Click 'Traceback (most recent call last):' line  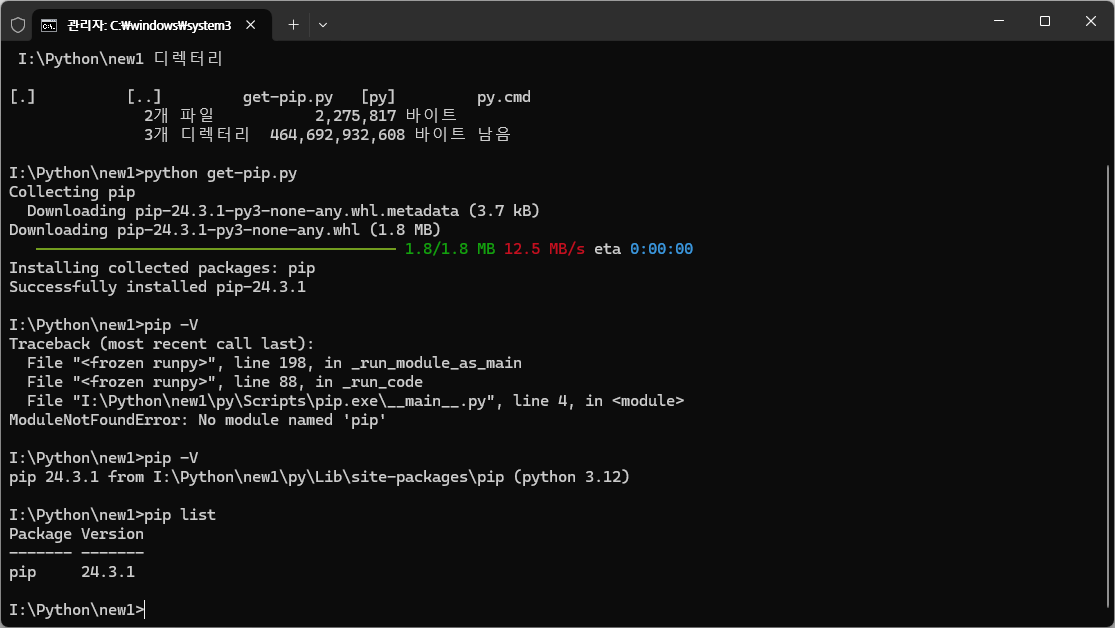click(161, 344)
